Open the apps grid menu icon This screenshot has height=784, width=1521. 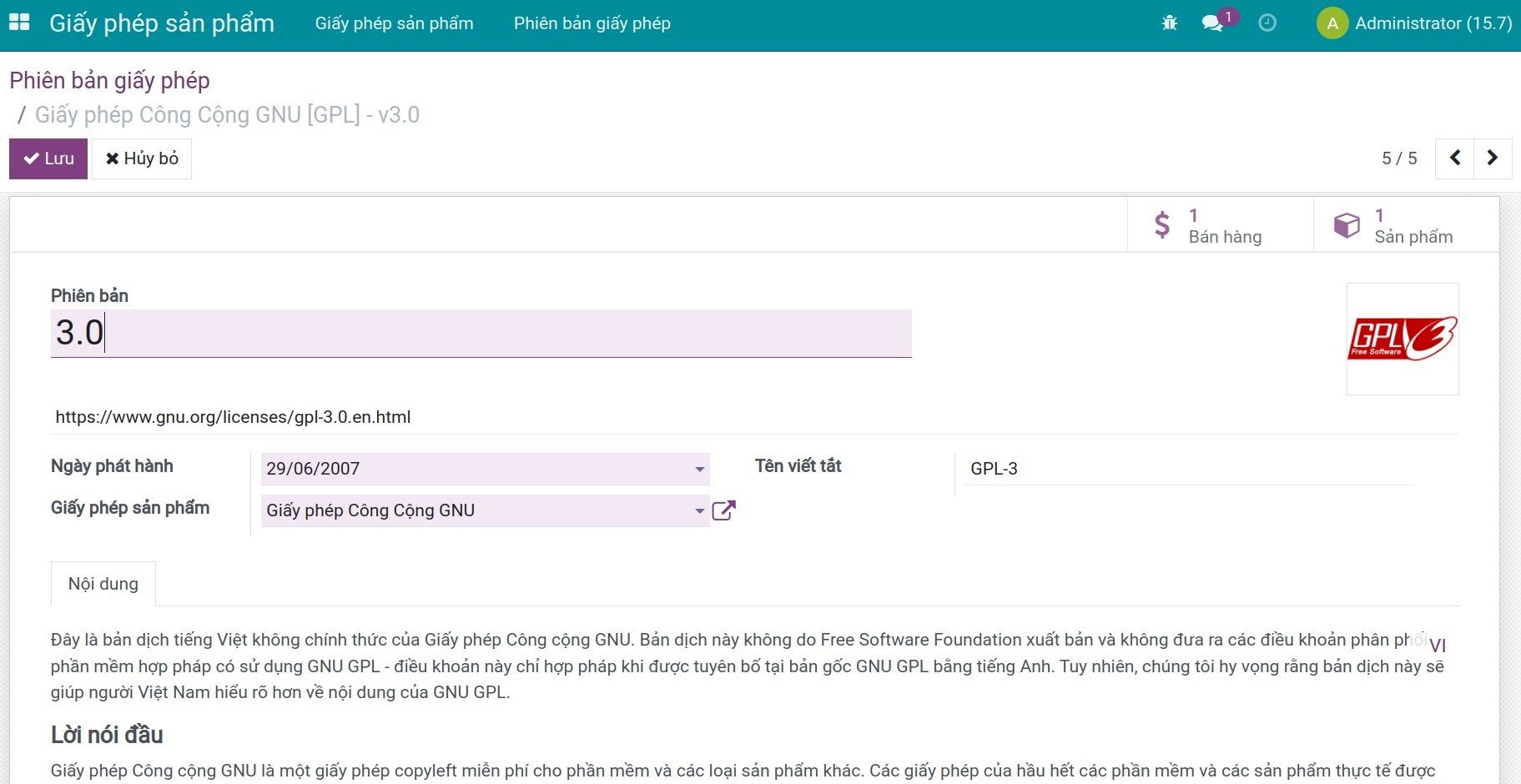pyautogui.click(x=19, y=23)
